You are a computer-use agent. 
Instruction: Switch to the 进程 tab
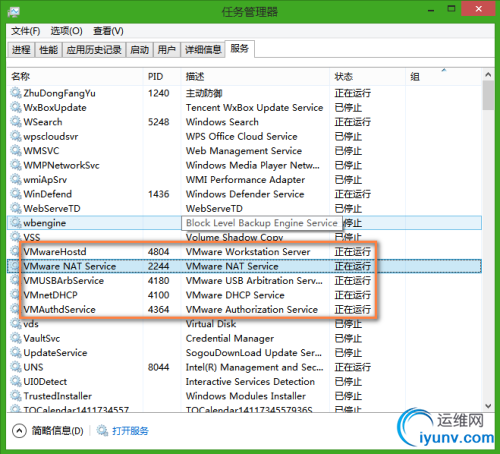pos(21,50)
